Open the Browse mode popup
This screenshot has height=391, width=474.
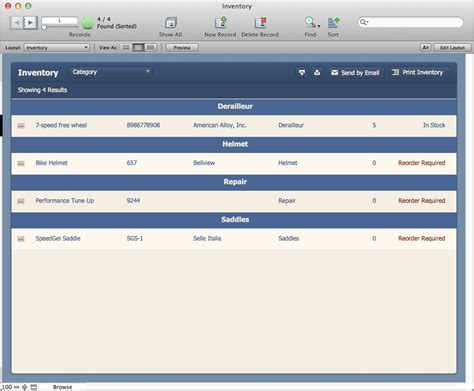point(62,387)
